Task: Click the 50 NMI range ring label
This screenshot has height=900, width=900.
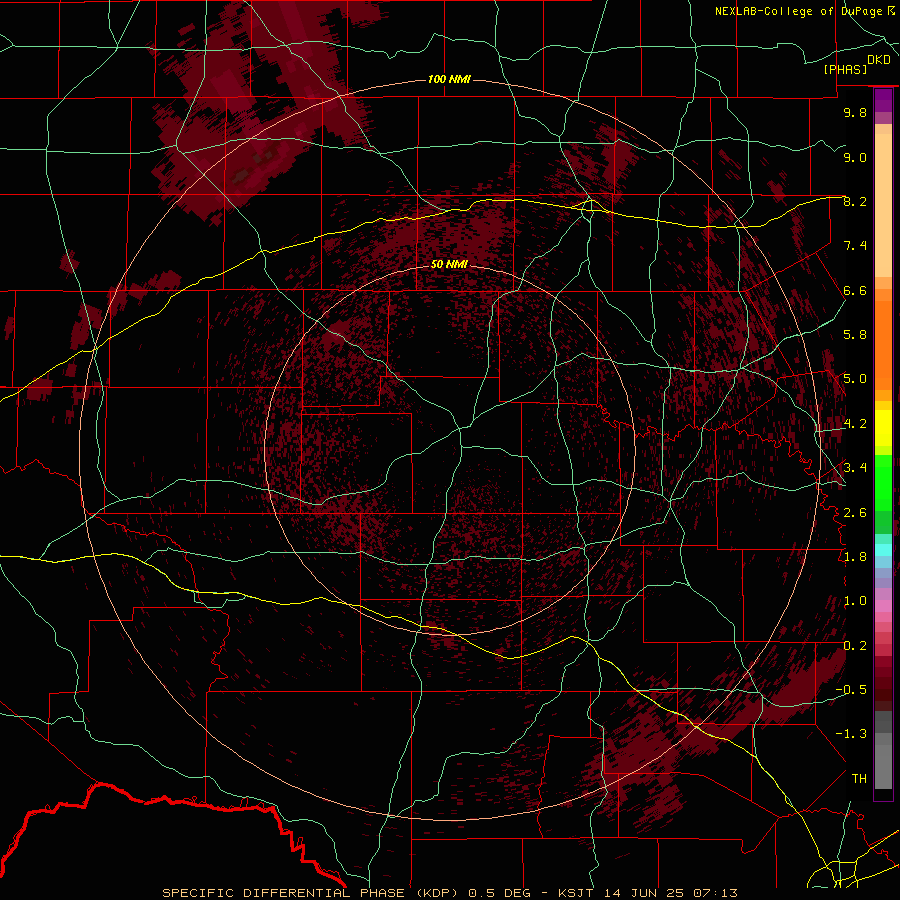Action: (x=449, y=264)
